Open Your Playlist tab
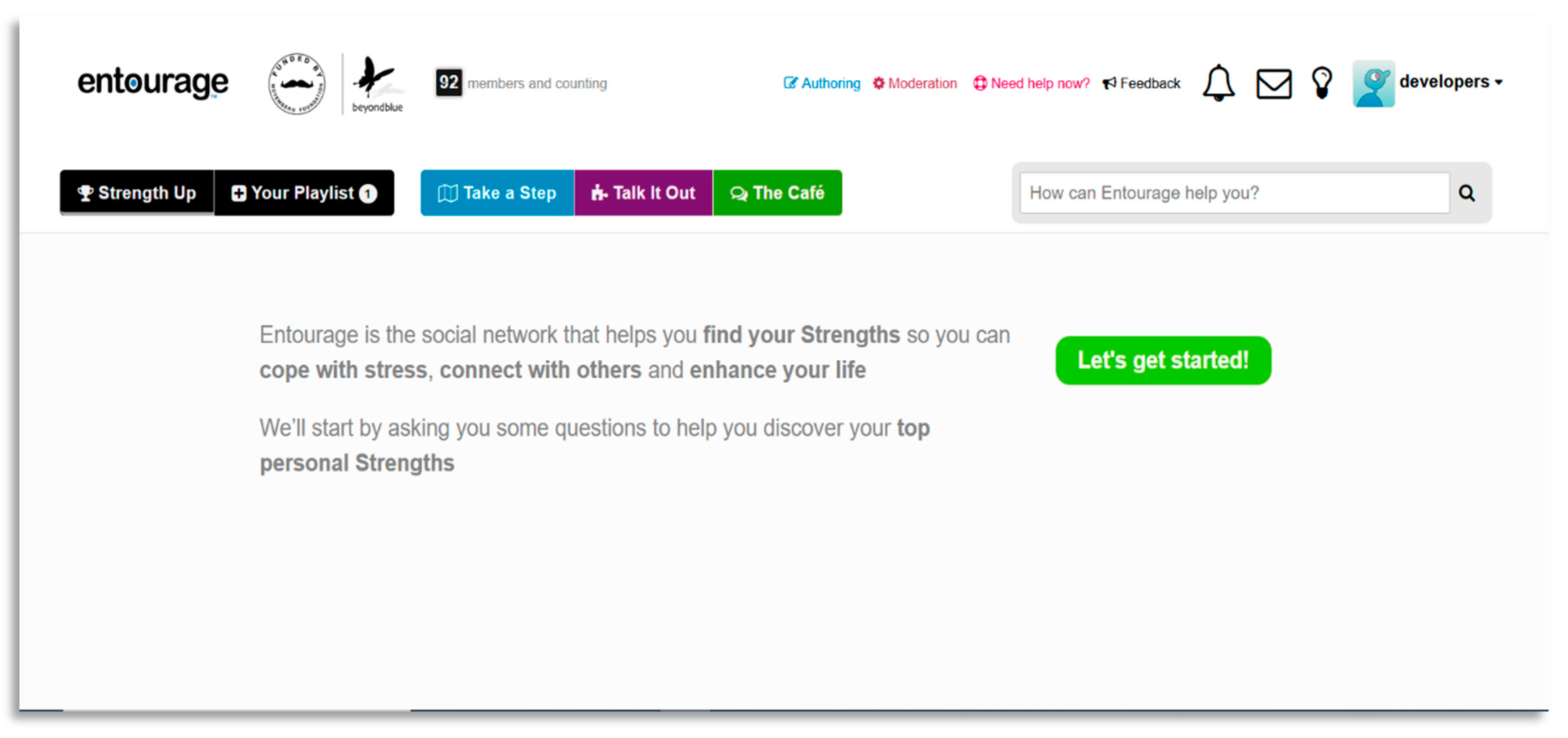This screenshot has width=1568, height=738. (x=304, y=193)
